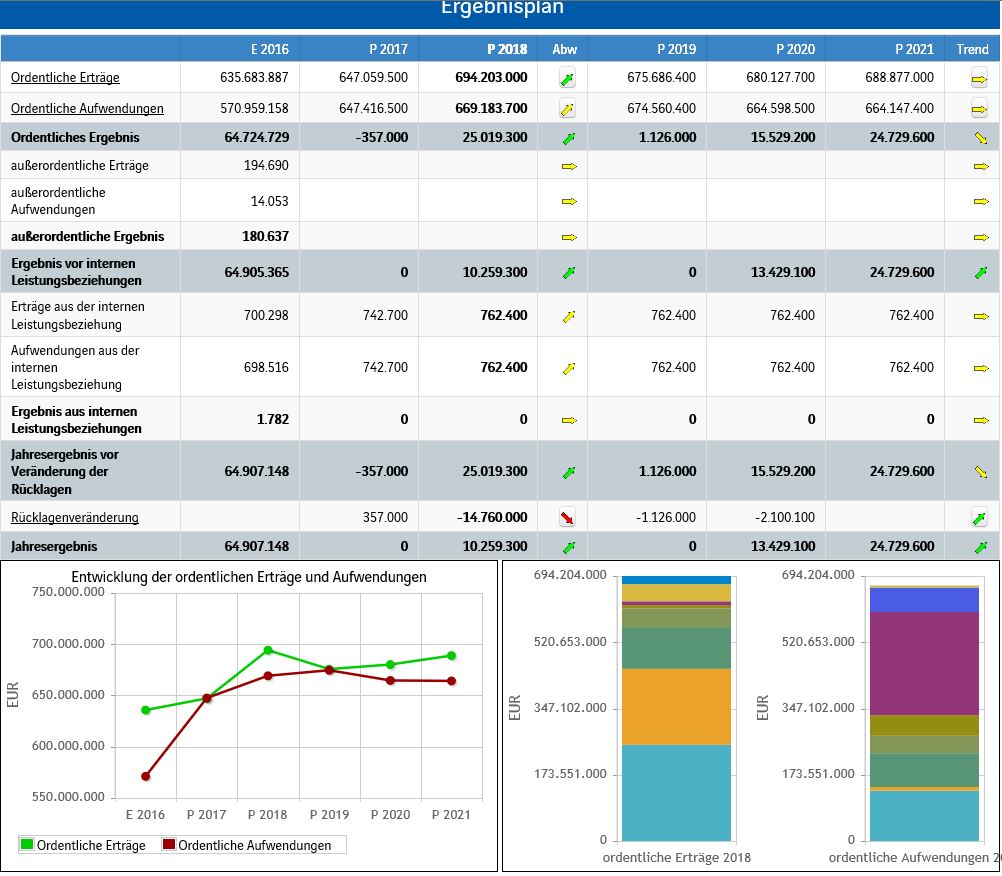The image size is (1002, 876).
Task: Click Abw arrow for Ergebnis vor internen Leistungsbeziehungen
Action: pyautogui.click(x=569, y=273)
